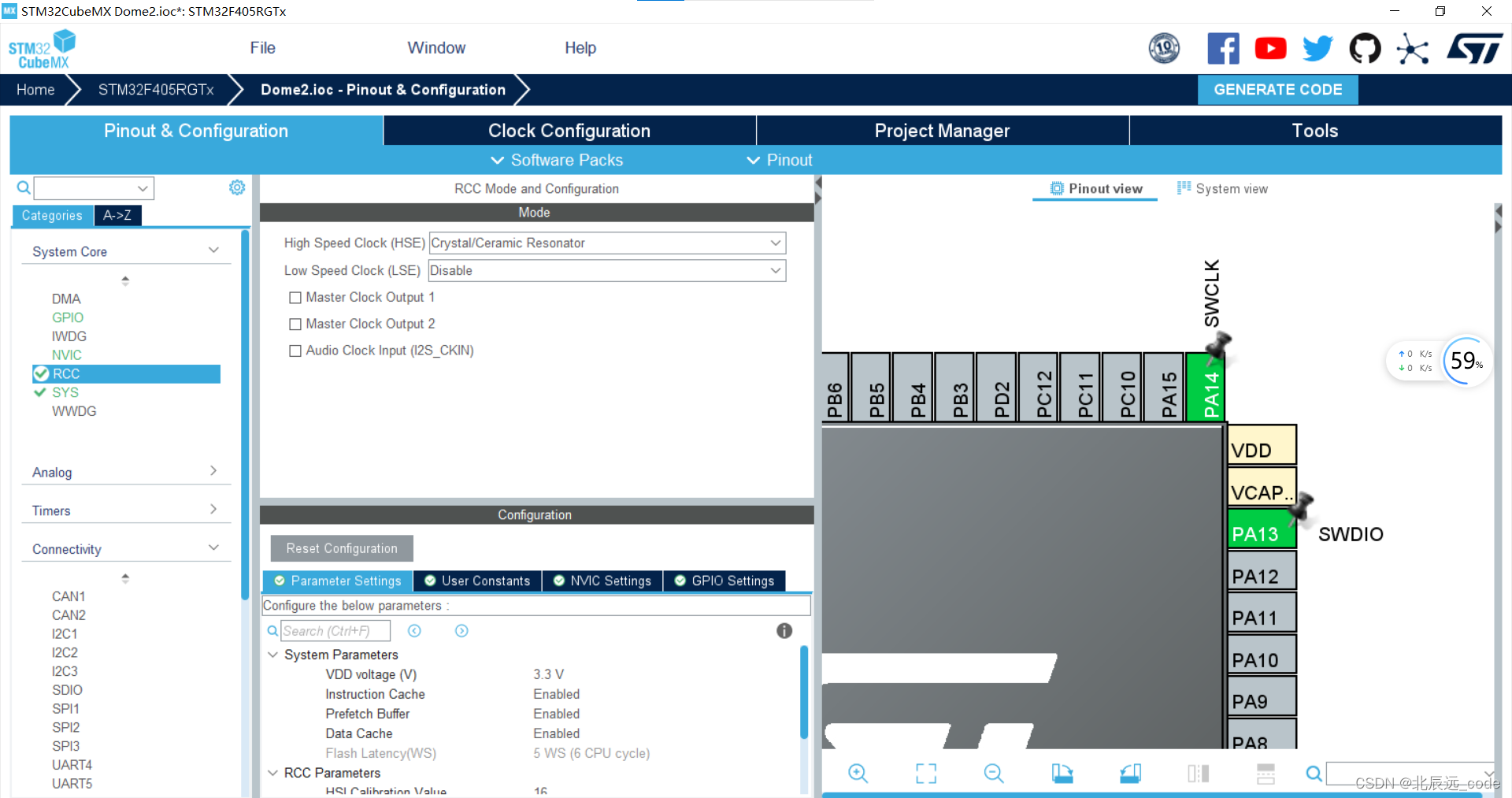Collapse the System Parameters group

tap(272, 655)
